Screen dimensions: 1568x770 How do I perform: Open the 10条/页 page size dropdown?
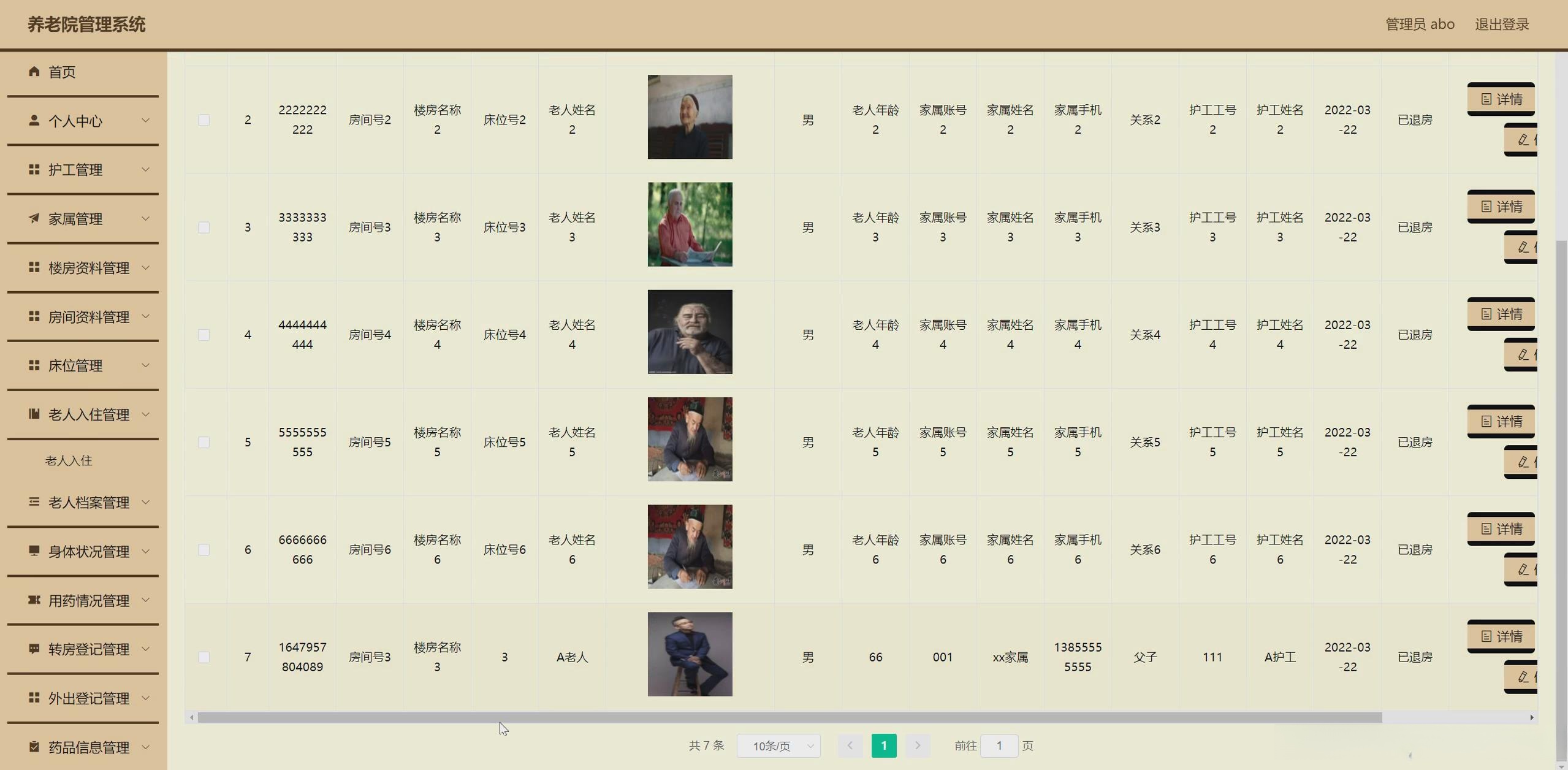click(x=778, y=746)
